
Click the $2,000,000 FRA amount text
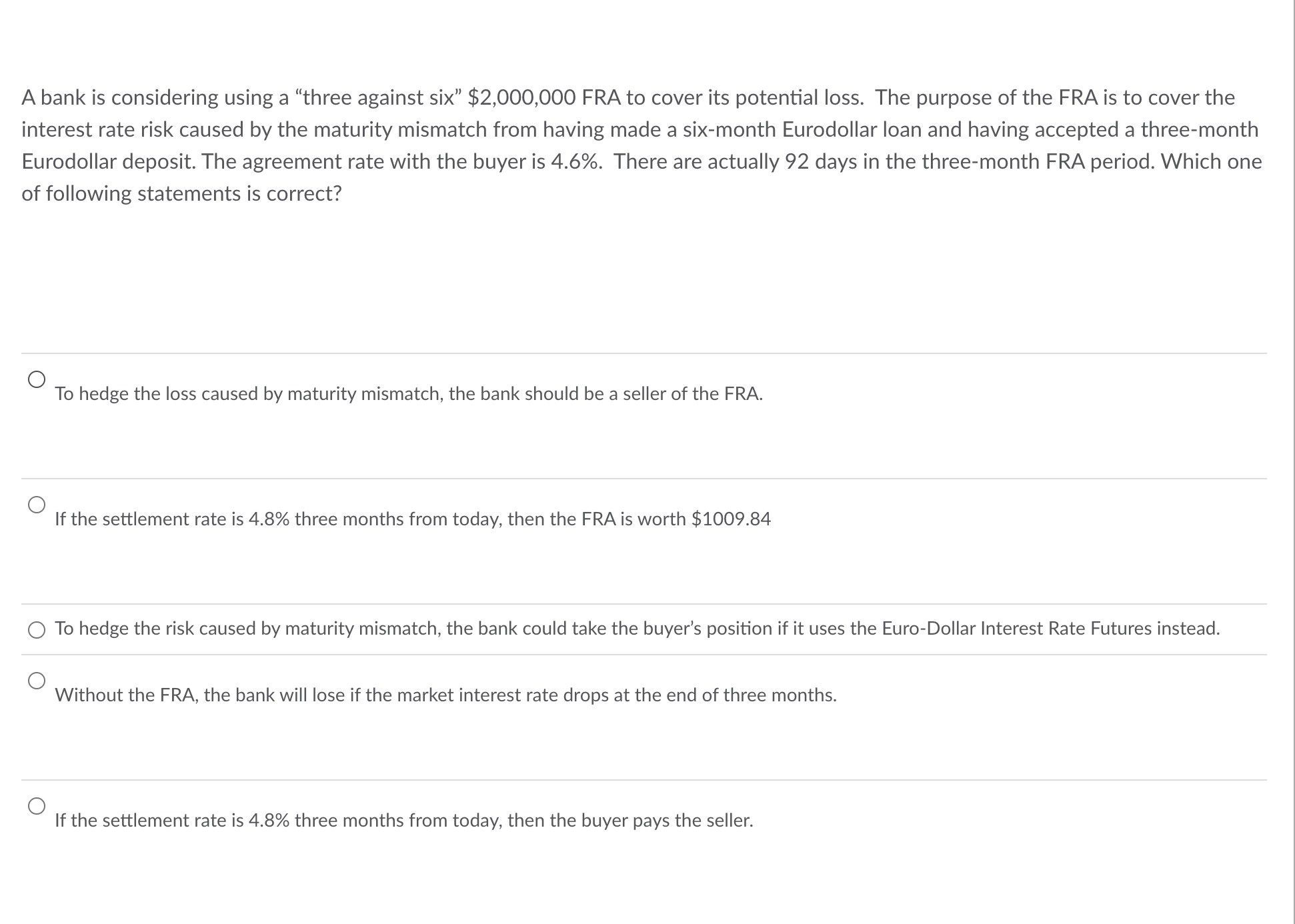pos(520,97)
